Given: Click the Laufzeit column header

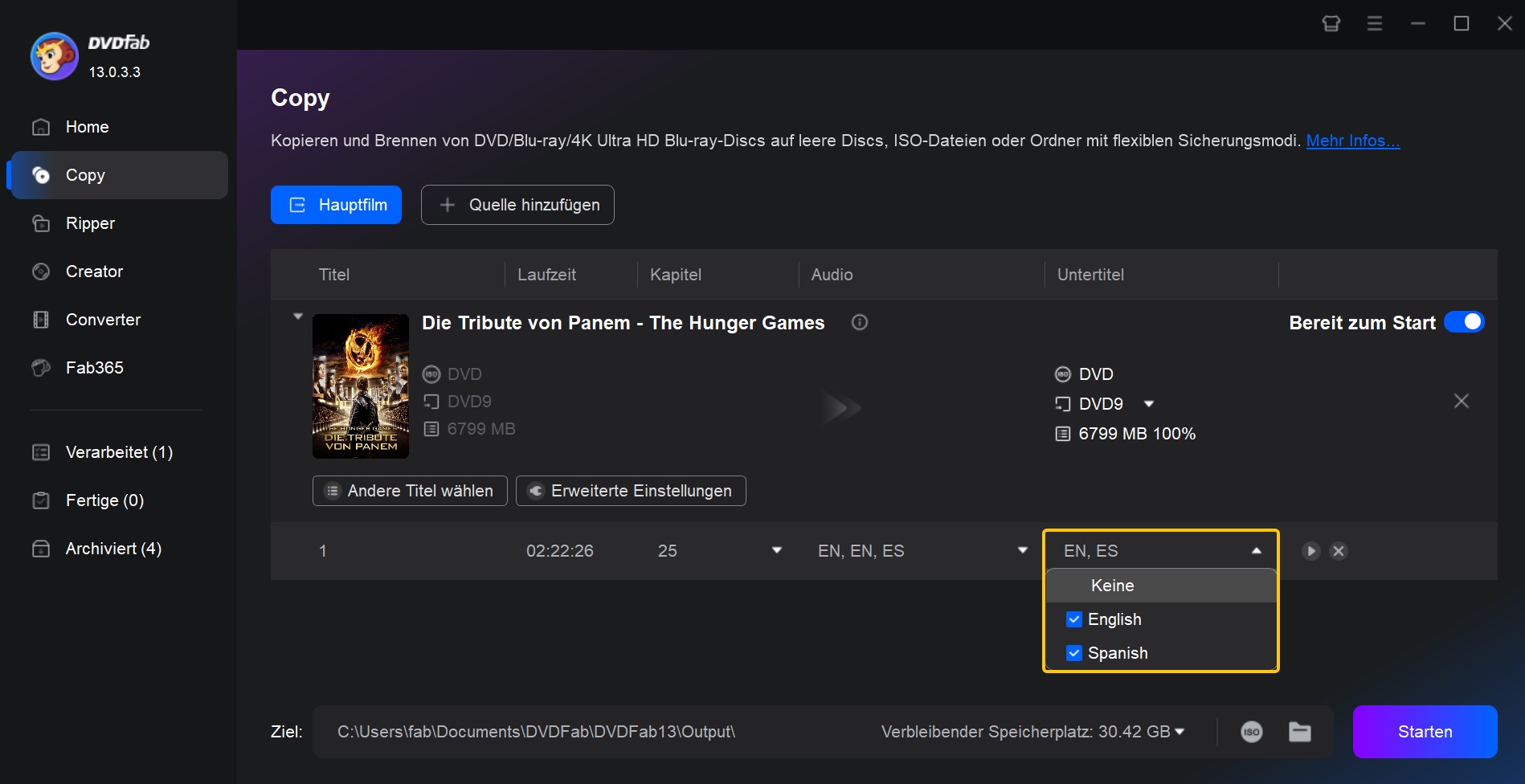Looking at the screenshot, I should point(546,275).
